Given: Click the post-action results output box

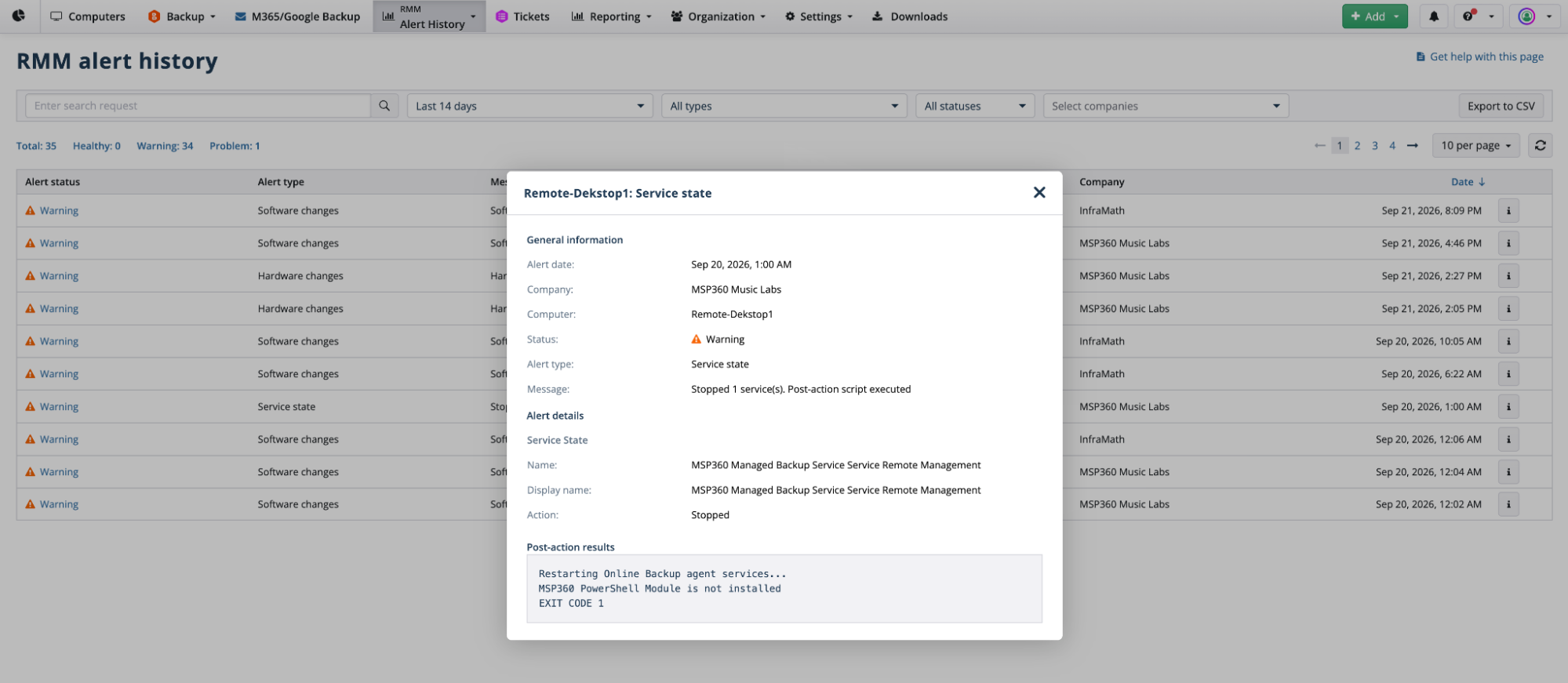Looking at the screenshot, I should pos(784,589).
